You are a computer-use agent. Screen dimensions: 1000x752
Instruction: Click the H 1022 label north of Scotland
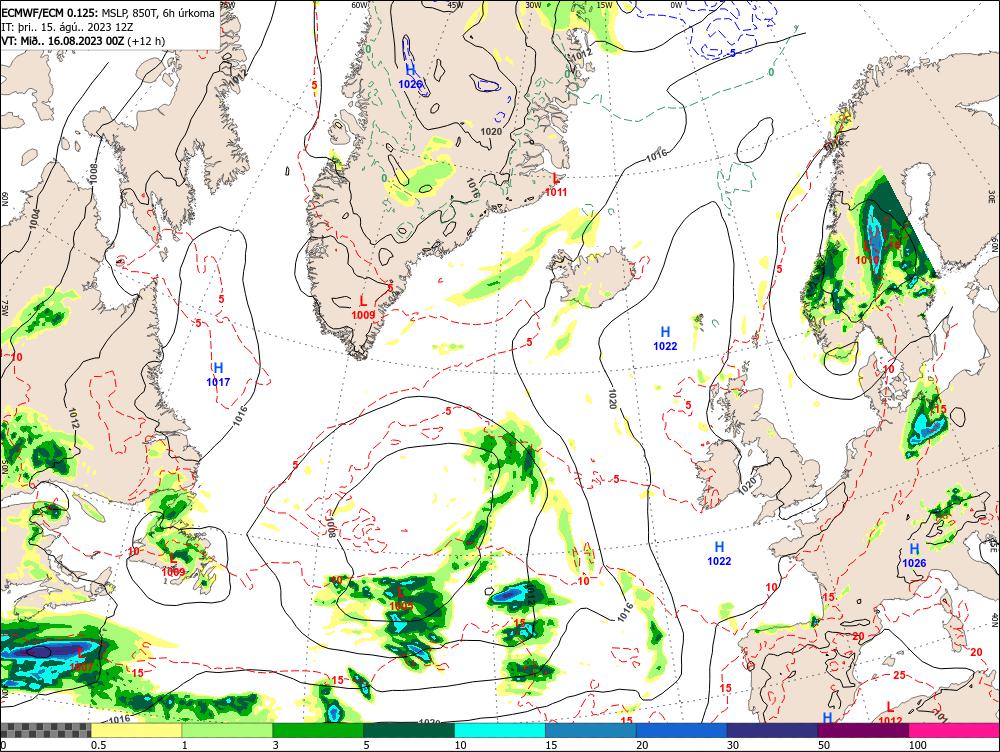(x=665, y=338)
